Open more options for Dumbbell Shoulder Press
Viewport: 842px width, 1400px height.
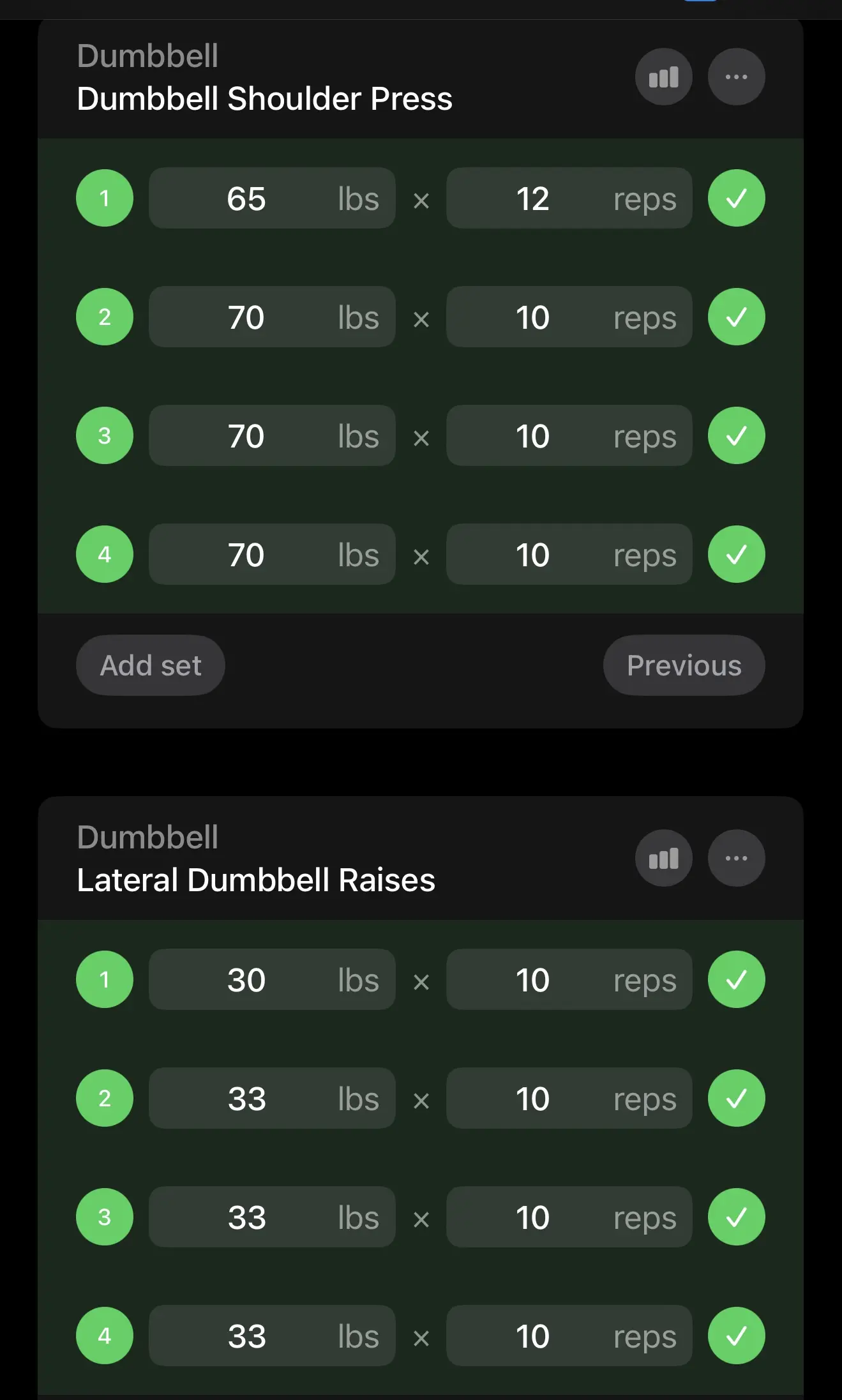click(x=736, y=77)
